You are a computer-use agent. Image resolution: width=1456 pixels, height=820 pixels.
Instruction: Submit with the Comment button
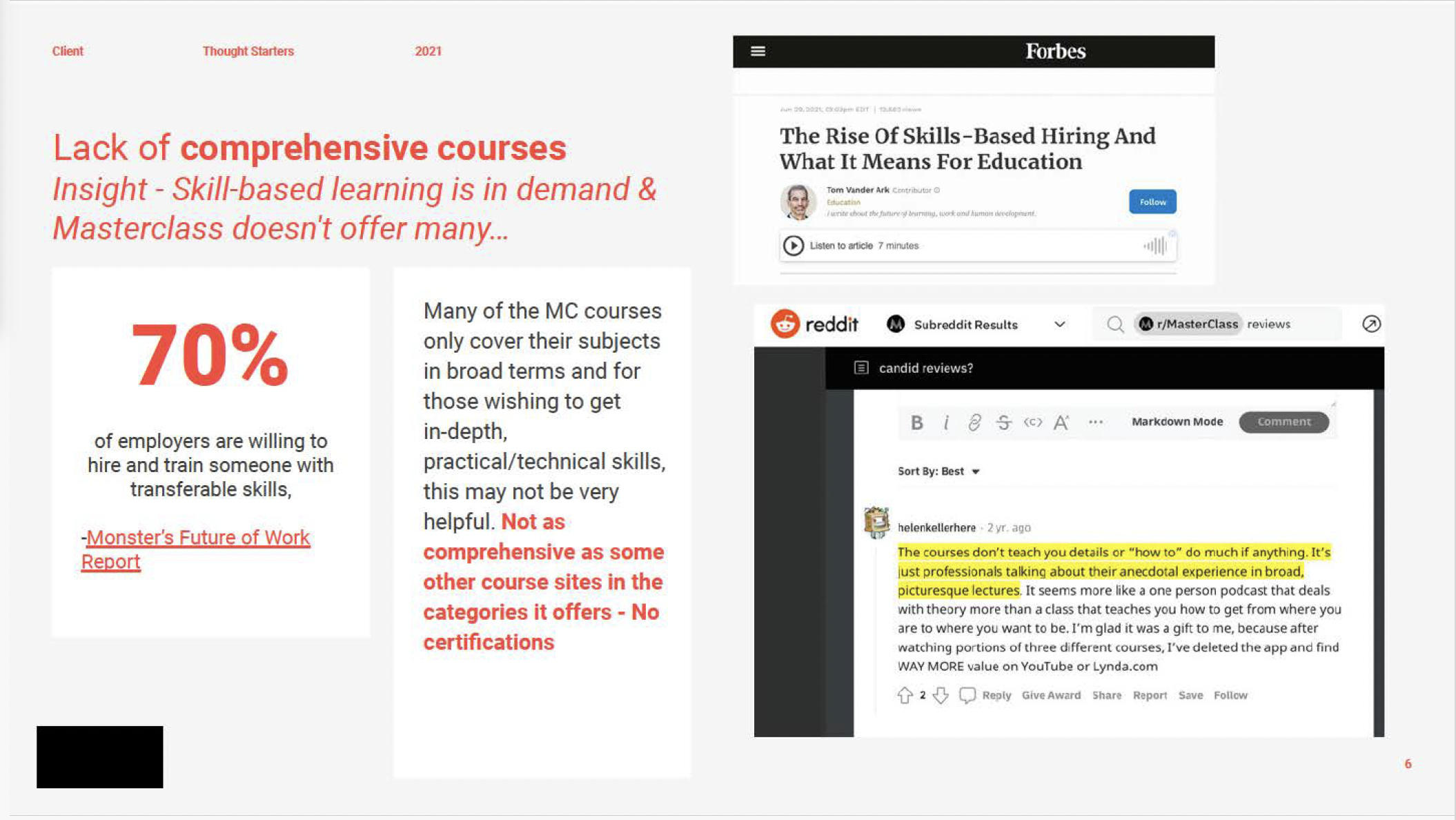click(1283, 422)
